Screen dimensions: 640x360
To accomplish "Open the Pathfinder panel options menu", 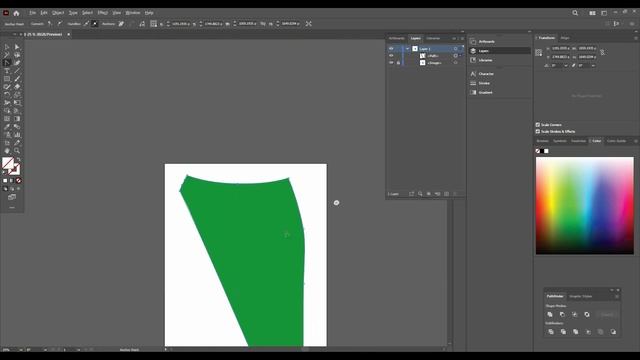I will pyautogui.click(x=617, y=296).
